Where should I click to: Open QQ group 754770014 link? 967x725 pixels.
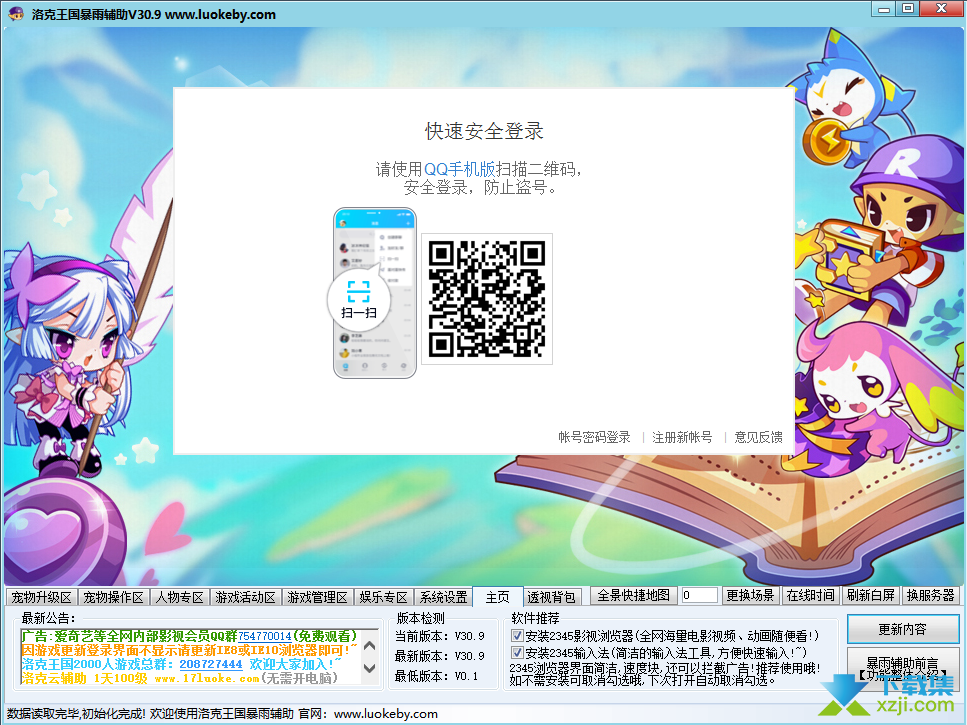(264, 636)
